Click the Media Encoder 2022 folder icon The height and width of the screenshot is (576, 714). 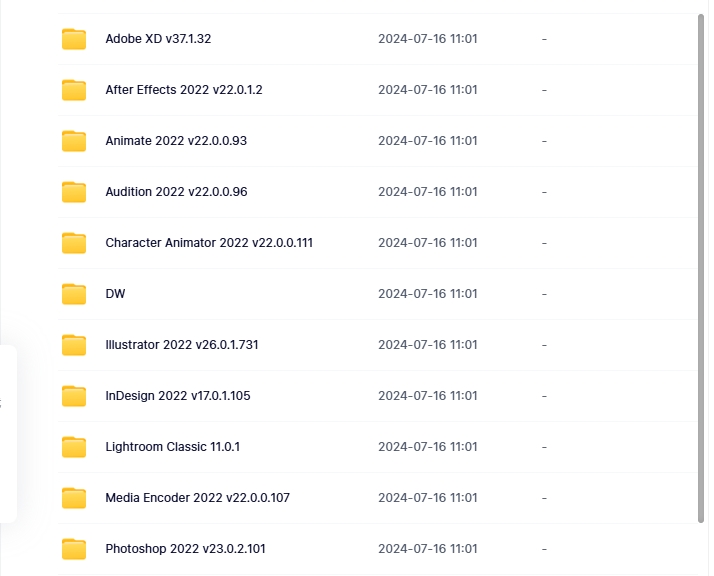coord(74,498)
